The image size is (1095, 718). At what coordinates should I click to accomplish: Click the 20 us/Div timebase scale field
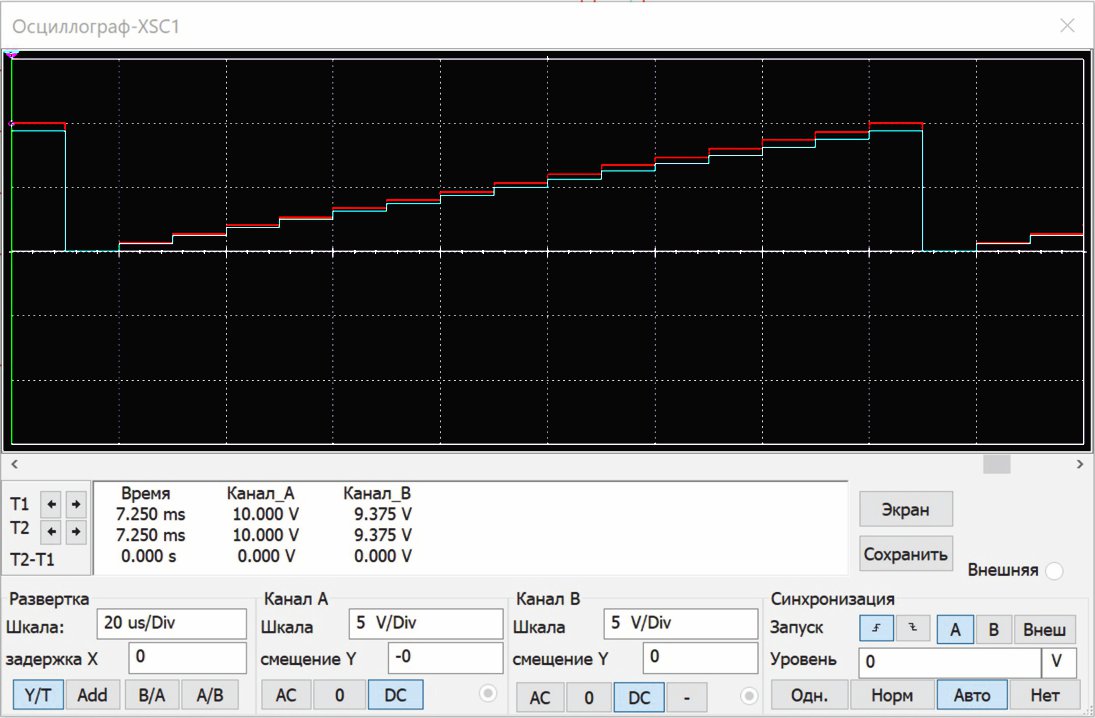point(172,624)
